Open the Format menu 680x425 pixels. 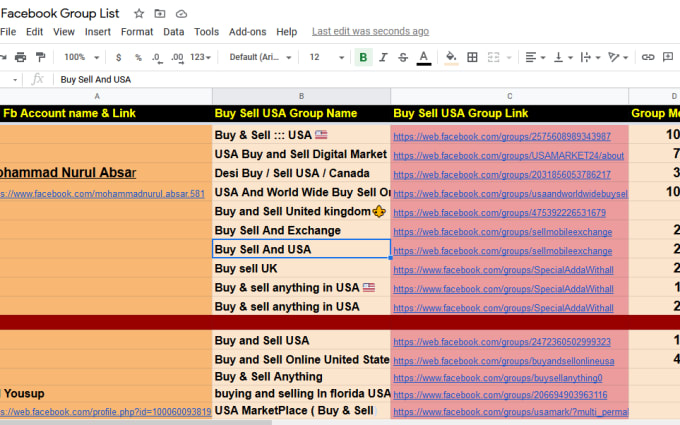click(x=137, y=32)
